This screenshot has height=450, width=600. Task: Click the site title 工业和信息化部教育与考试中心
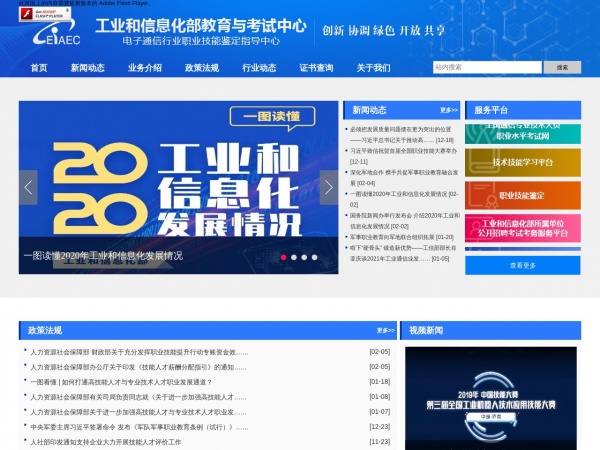pos(201,26)
